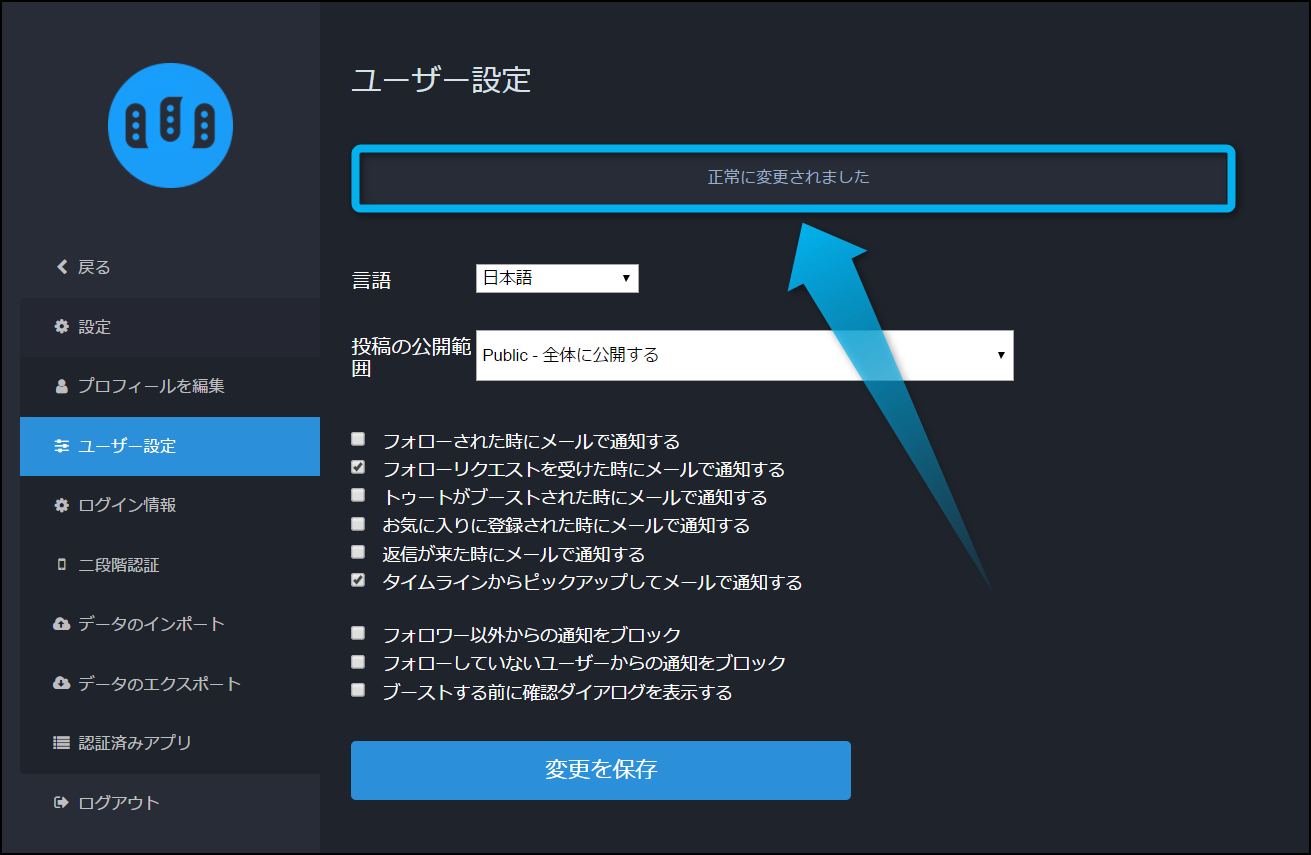Open the 二段階認証 menu entry
Viewport: 1311px width, 855px height.
119,565
